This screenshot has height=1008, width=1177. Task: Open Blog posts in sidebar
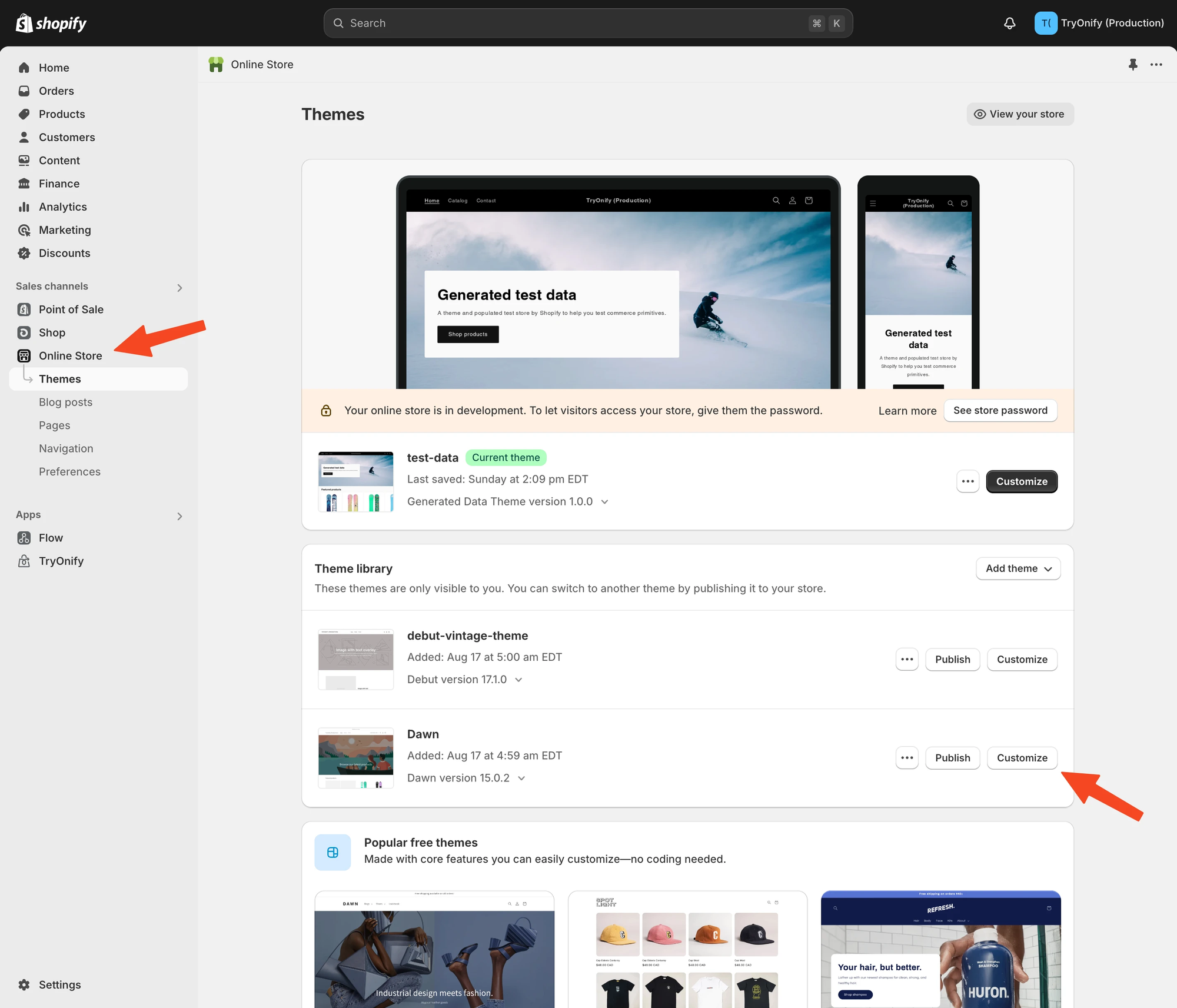click(x=65, y=402)
